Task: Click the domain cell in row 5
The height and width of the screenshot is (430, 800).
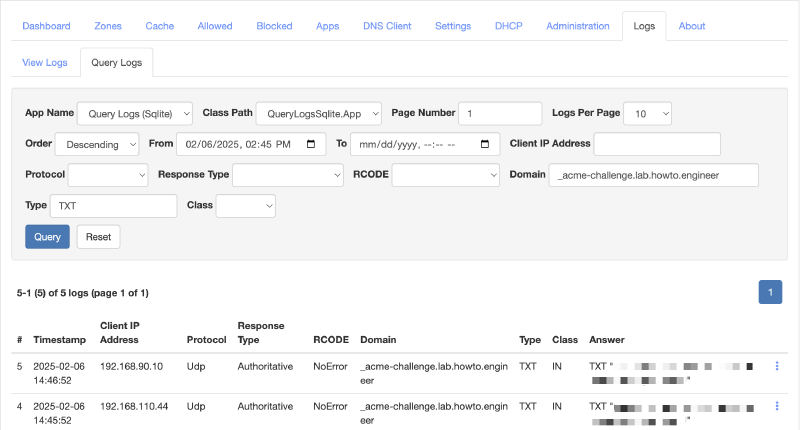Action: click(434, 373)
